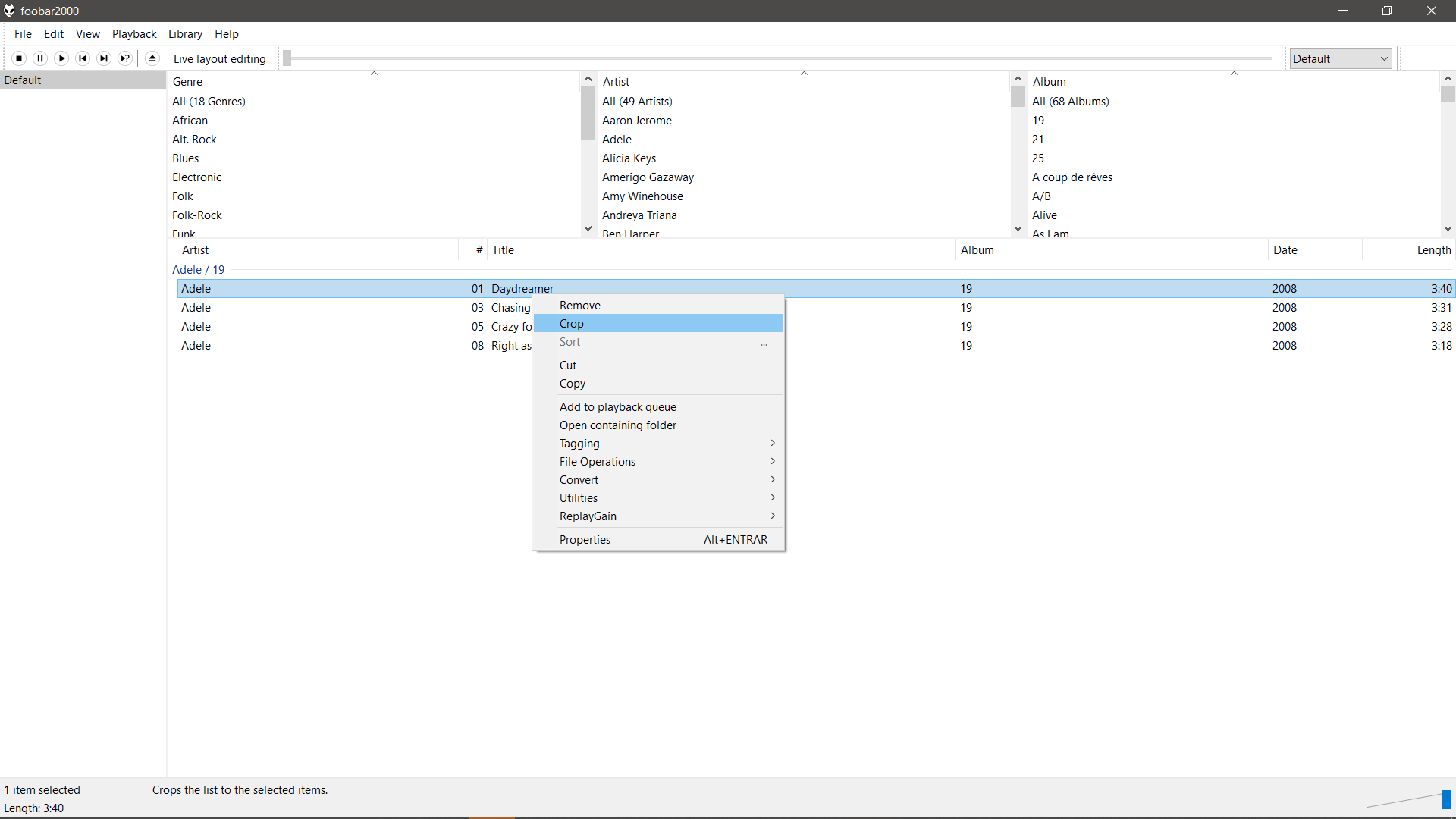The image size is (1456, 819).
Task: Open the Playback menu
Action: tap(133, 33)
